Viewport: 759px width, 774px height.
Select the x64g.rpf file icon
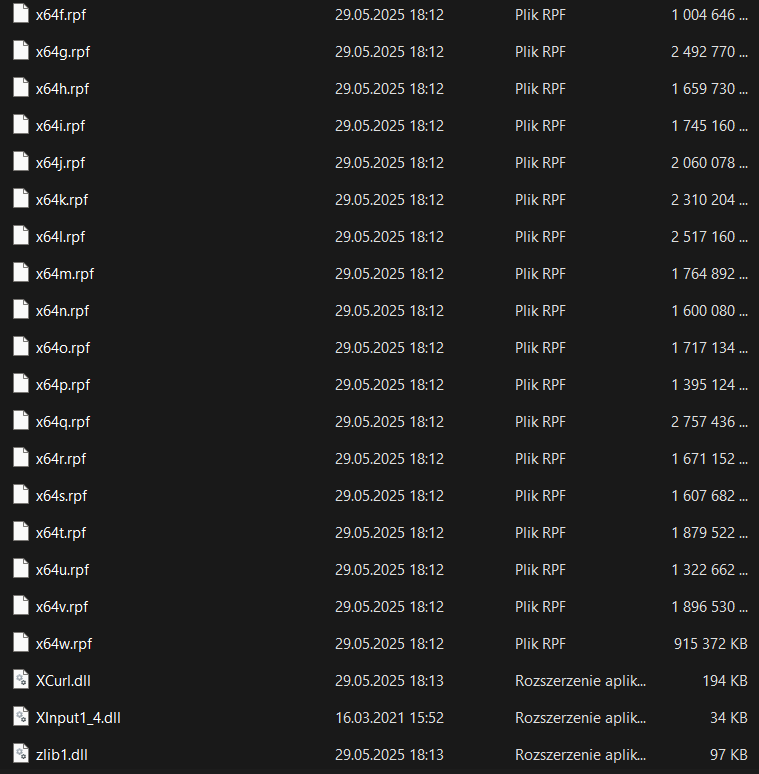pyautogui.click(x=21, y=52)
